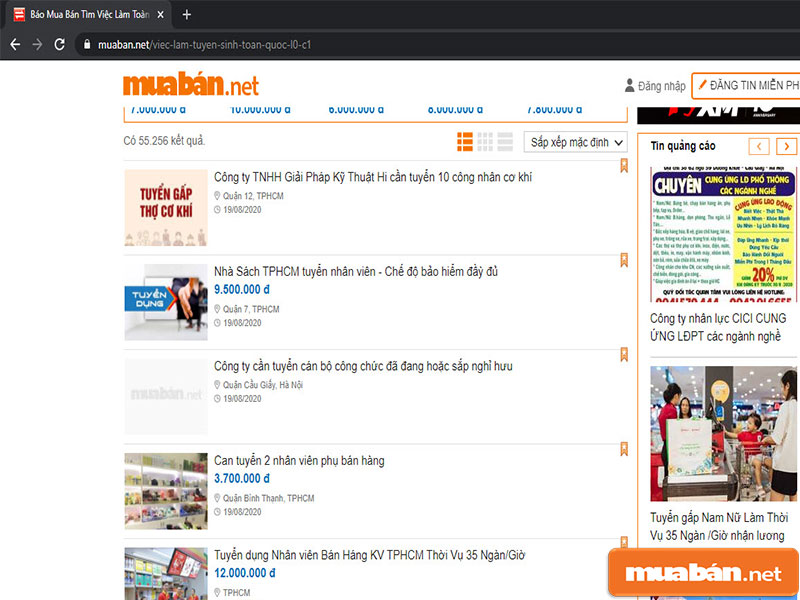Click Quận 7, TPHCM location text
800x600 pixels.
coord(251,309)
